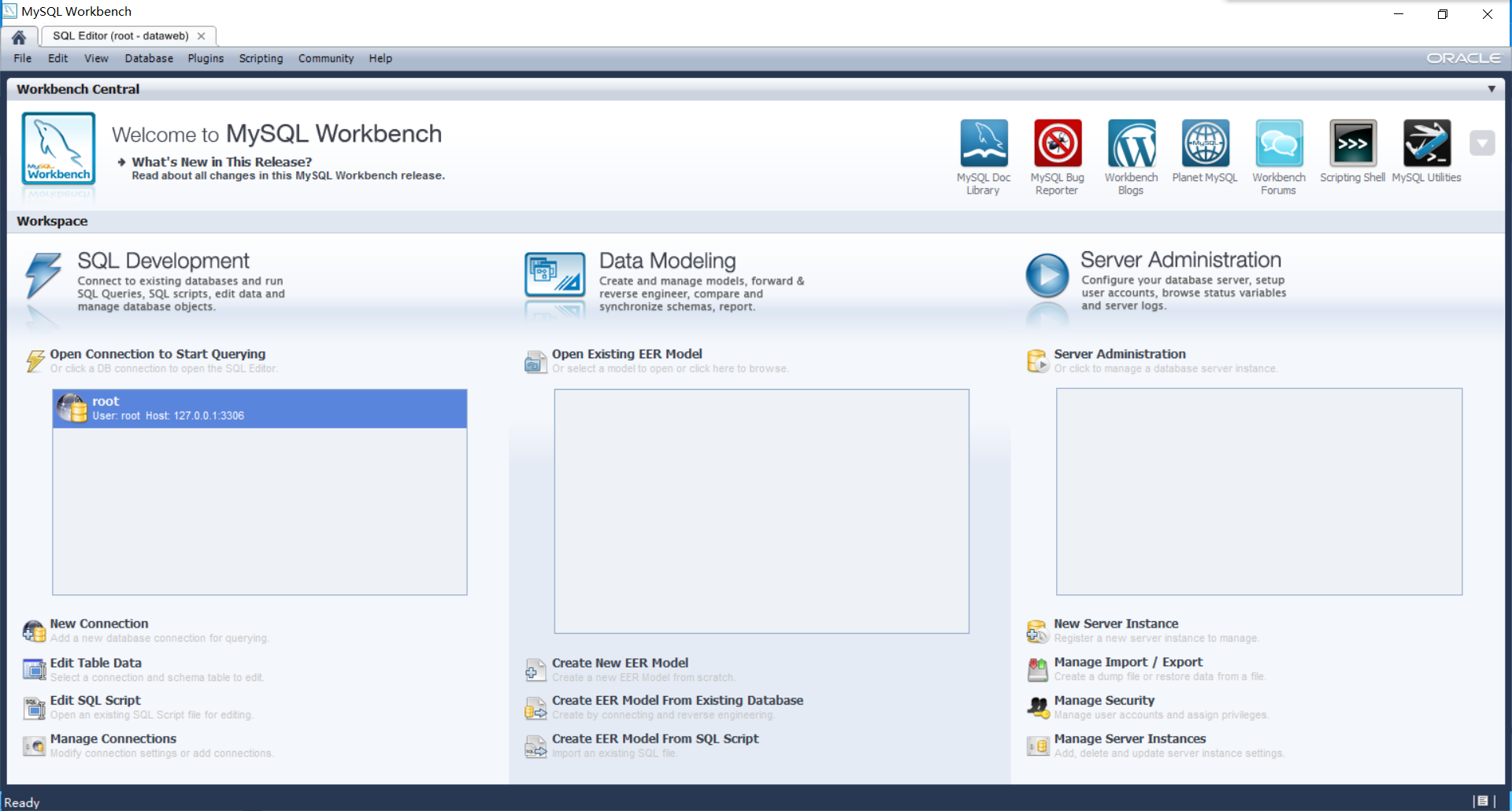Viewport: 1512px width, 811px height.
Task: Click the Create New EER Model icon
Action: click(x=535, y=670)
